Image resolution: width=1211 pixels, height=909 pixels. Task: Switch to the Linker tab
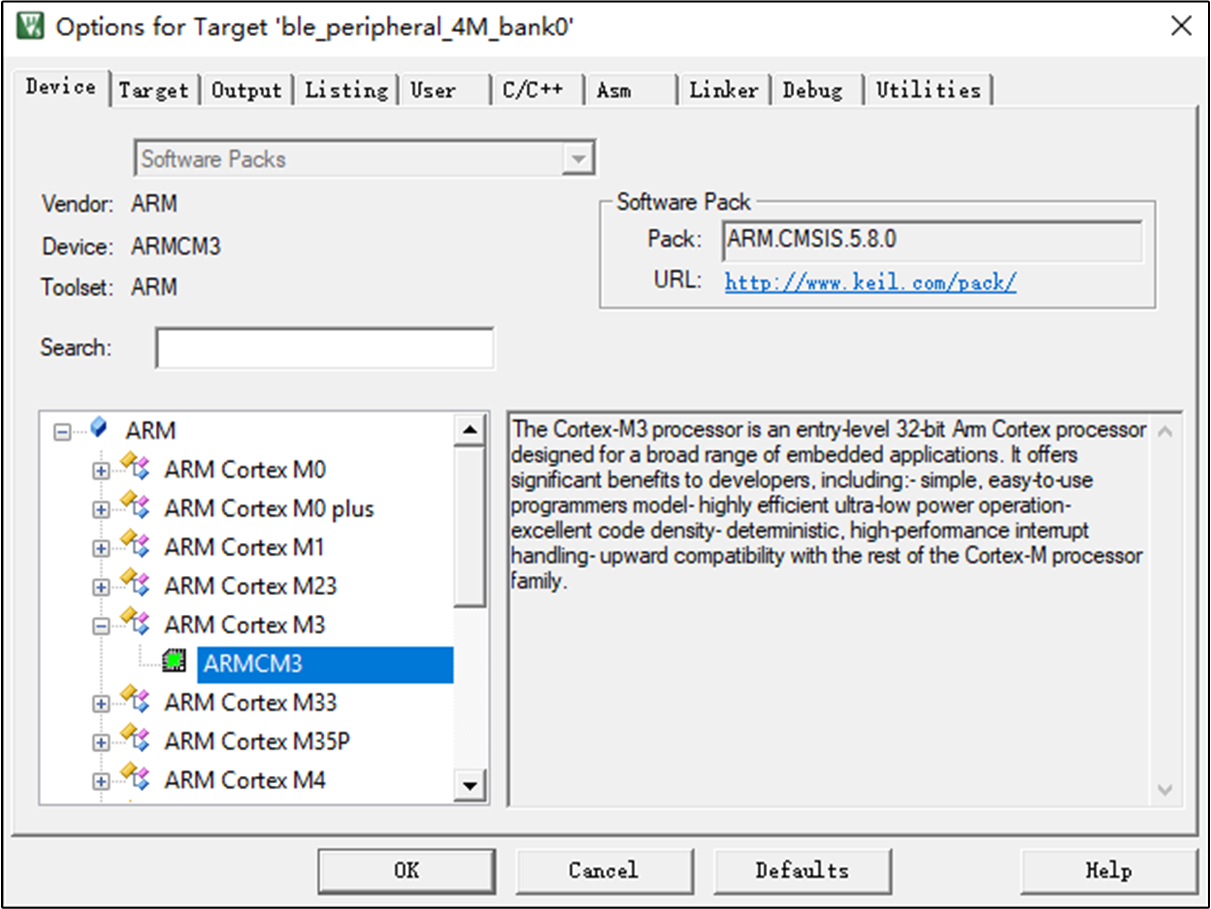tap(724, 90)
